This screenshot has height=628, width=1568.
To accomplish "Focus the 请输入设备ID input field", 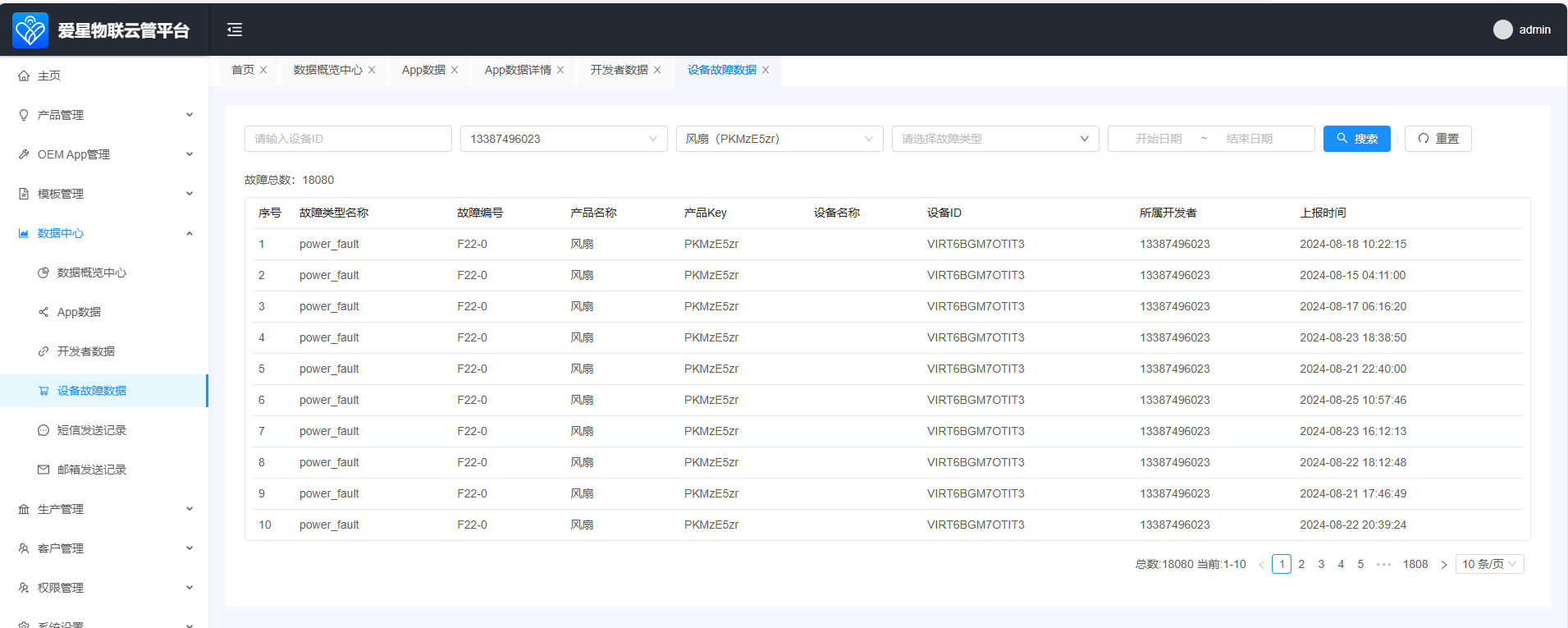I will click(348, 139).
